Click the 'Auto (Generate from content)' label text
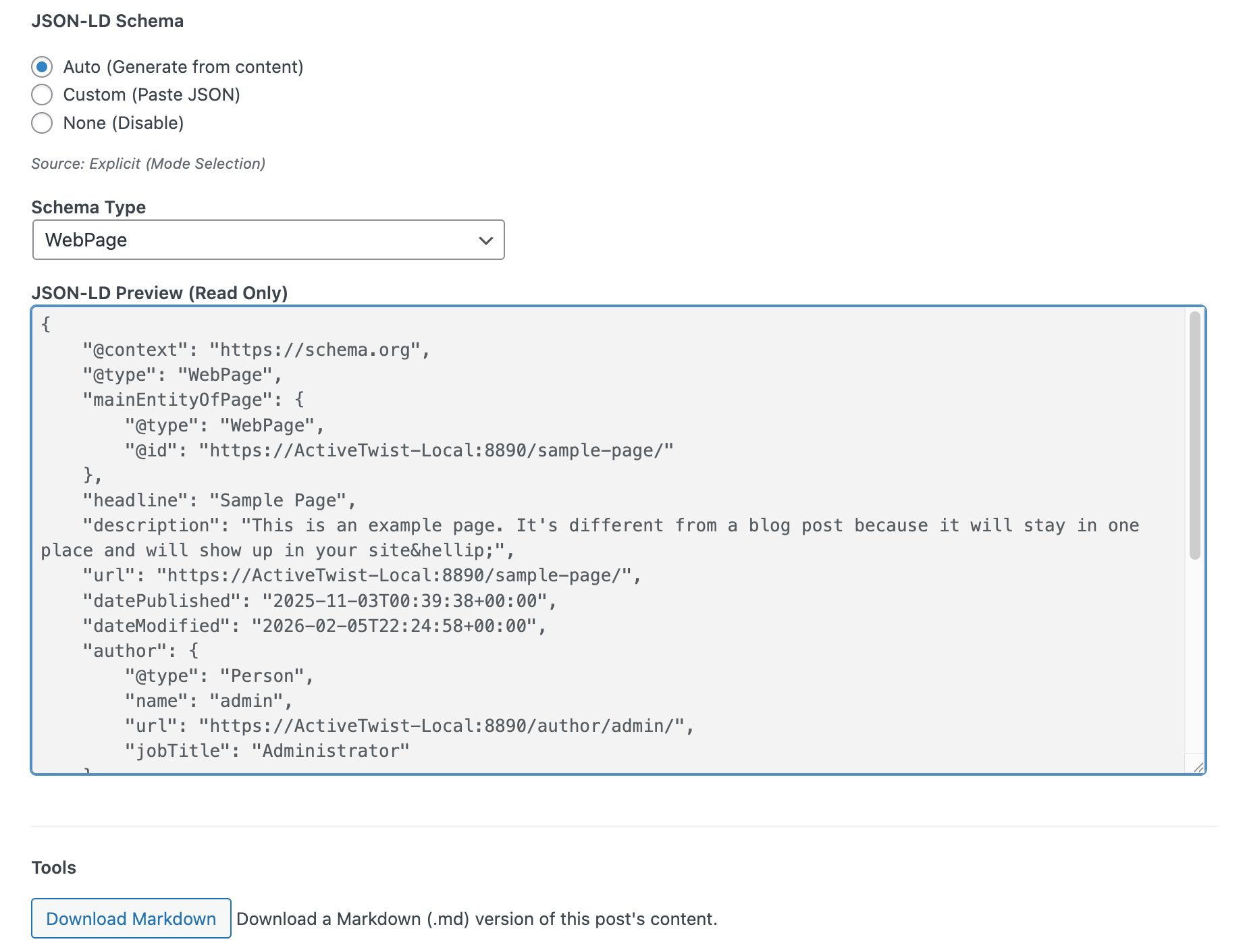 [183, 67]
